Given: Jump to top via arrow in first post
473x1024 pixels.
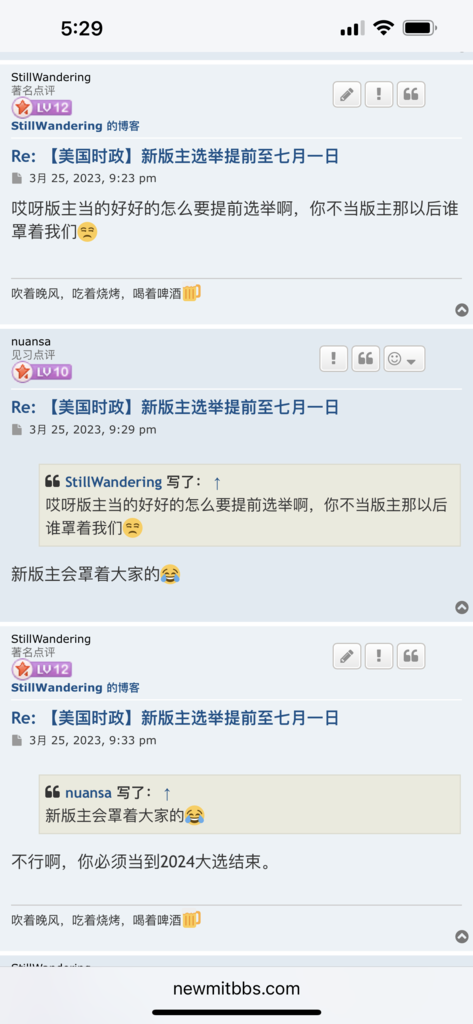Looking at the screenshot, I should click(462, 310).
